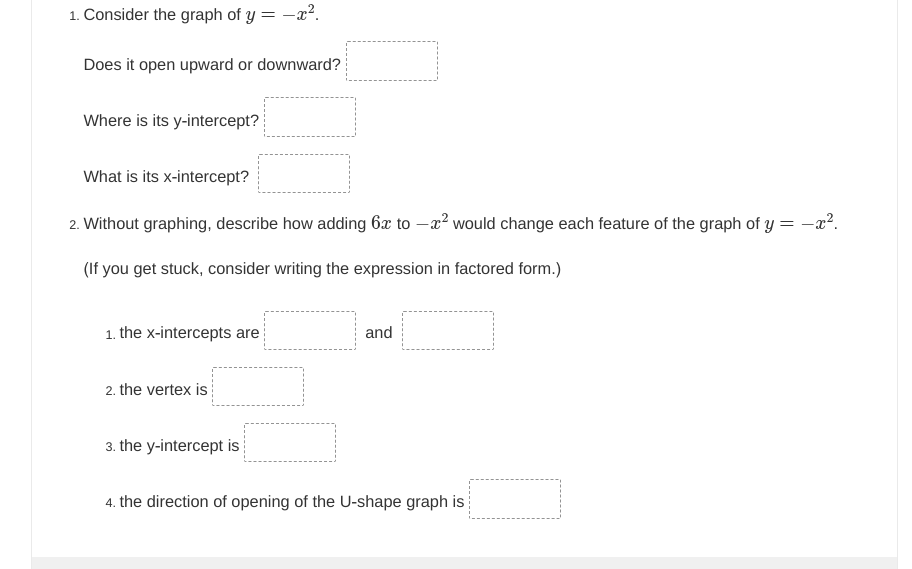The height and width of the screenshot is (569, 912).
Task: Select the "the vertex is" answer box
Action: pyautogui.click(x=257, y=386)
